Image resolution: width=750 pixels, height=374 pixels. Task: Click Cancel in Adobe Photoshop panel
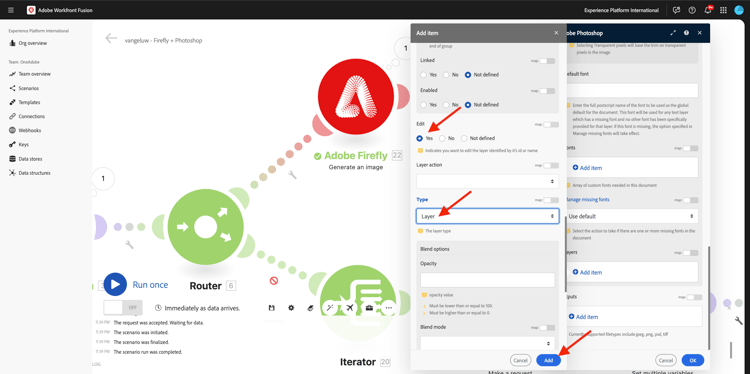point(666,361)
